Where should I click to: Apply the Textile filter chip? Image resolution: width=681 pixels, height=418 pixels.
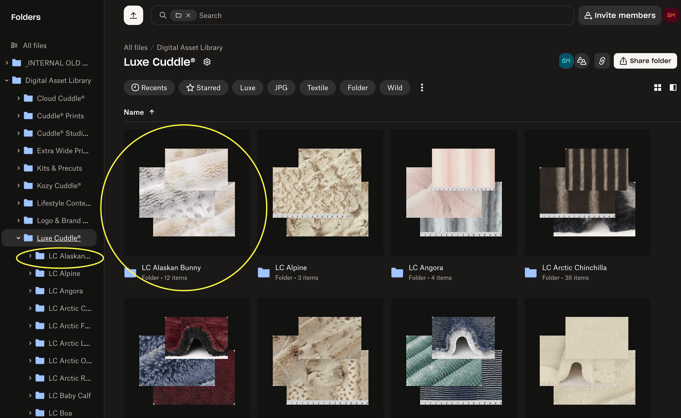click(x=317, y=88)
